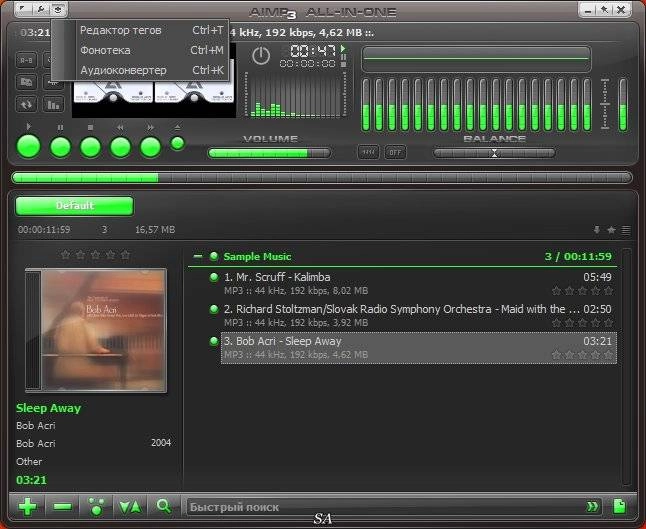
Task: Select track 2. Richard Stoltzman/Slovak Radio Symphony
Action: [419, 316]
